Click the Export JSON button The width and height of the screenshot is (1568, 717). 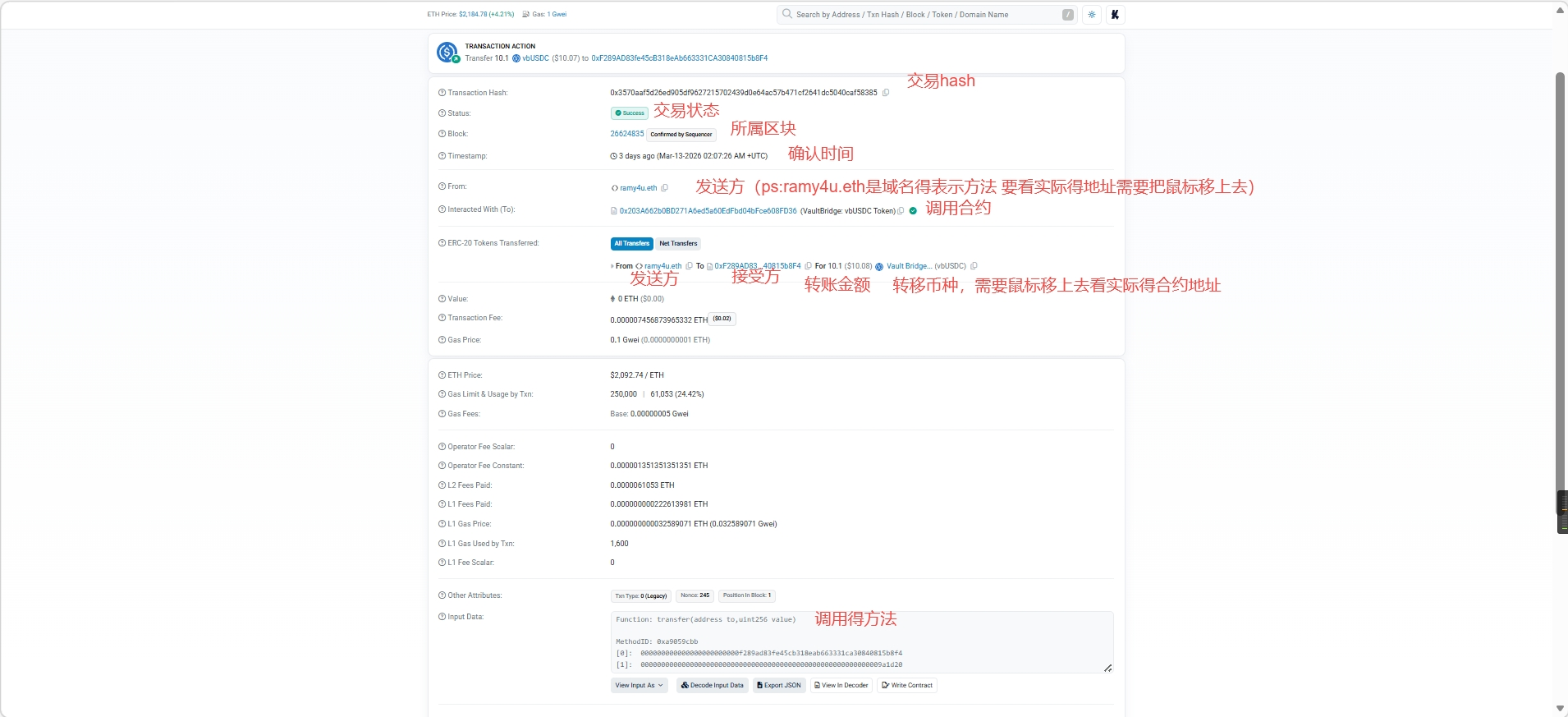click(x=779, y=685)
